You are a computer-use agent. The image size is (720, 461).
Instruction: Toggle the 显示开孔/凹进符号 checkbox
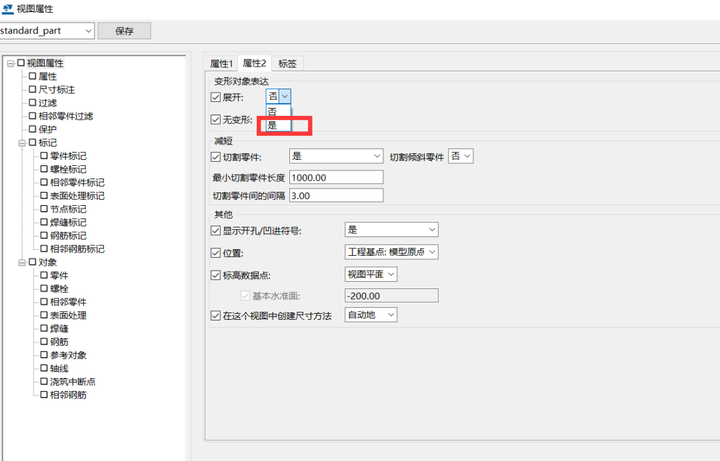coord(215,230)
